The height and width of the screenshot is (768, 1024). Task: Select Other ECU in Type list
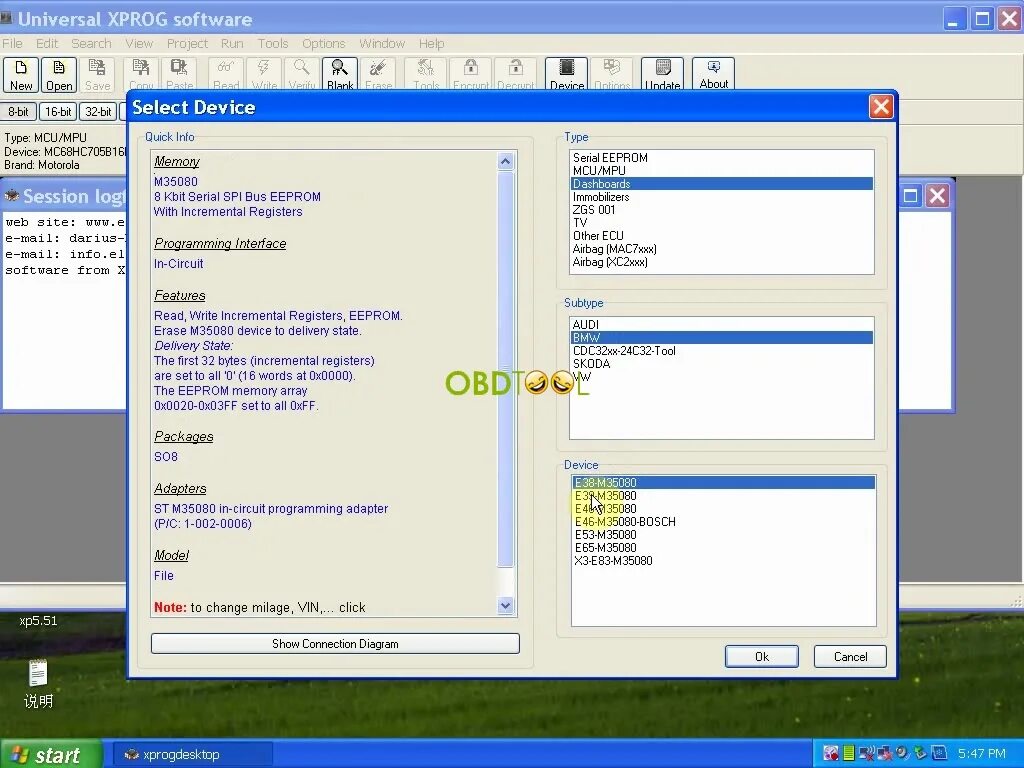722,236
